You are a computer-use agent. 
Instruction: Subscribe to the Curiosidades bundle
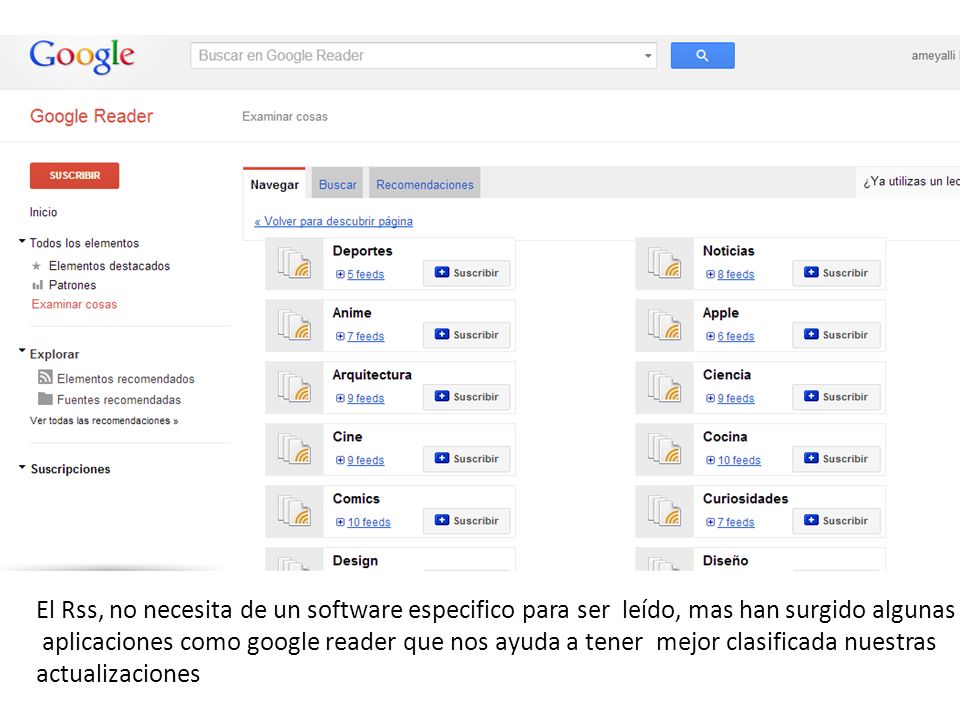836,520
